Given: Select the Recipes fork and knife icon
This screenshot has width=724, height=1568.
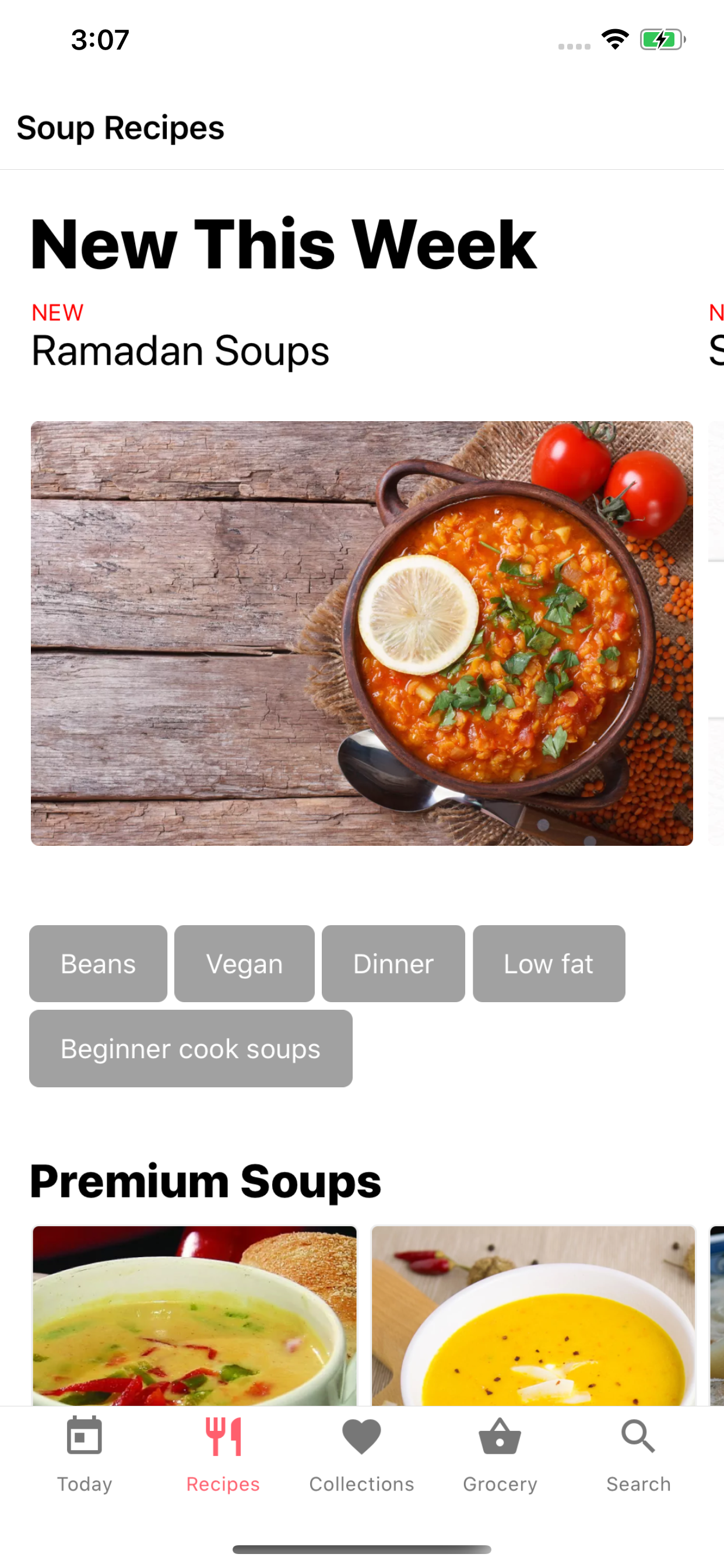Looking at the screenshot, I should click(x=223, y=1436).
